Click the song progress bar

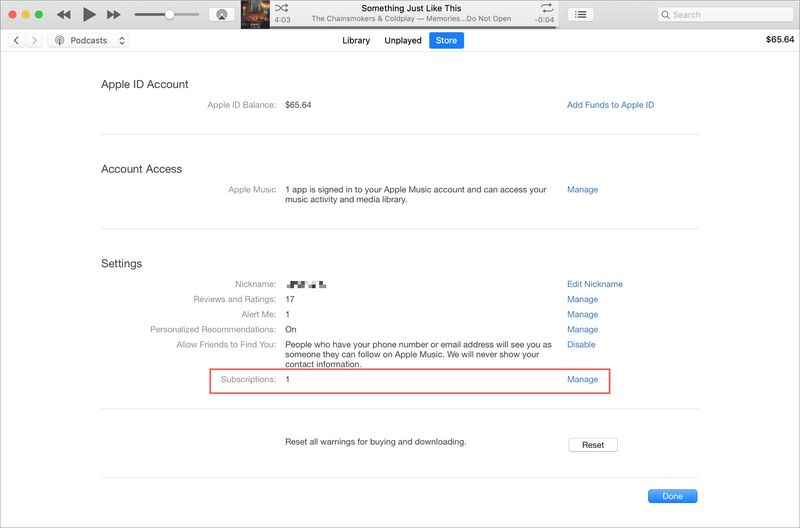point(412,28)
